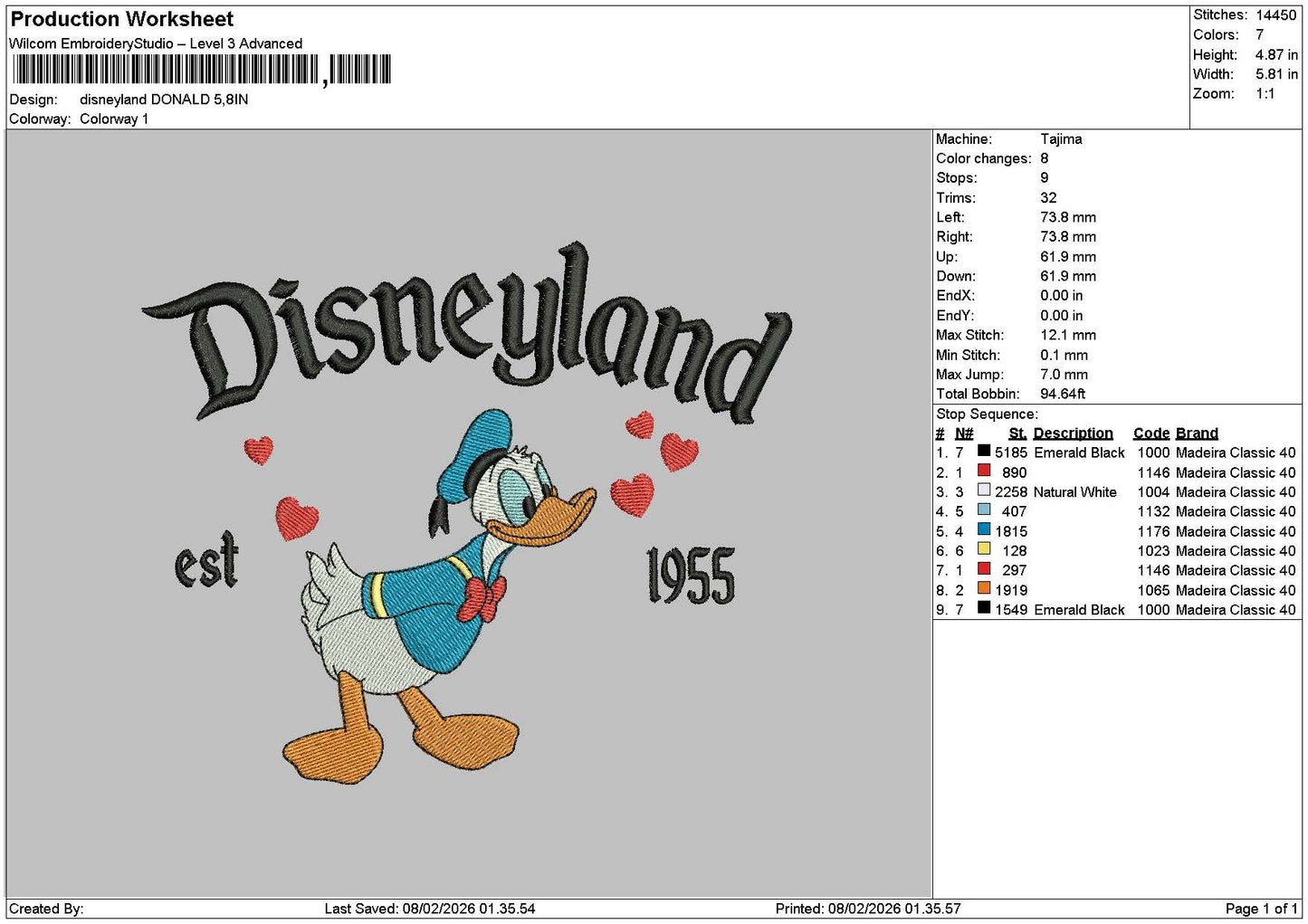1308x924 pixels.
Task: Click the Left value 73.8 mm
Action: (1068, 217)
